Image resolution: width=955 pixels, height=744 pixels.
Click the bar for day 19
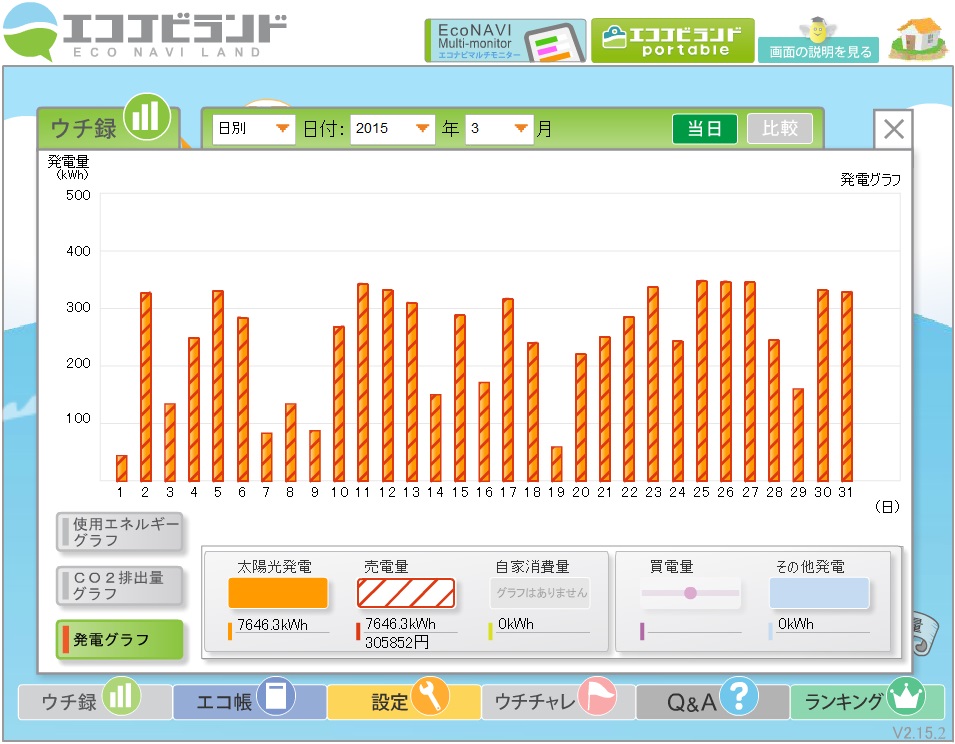click(x=556, y=464)
